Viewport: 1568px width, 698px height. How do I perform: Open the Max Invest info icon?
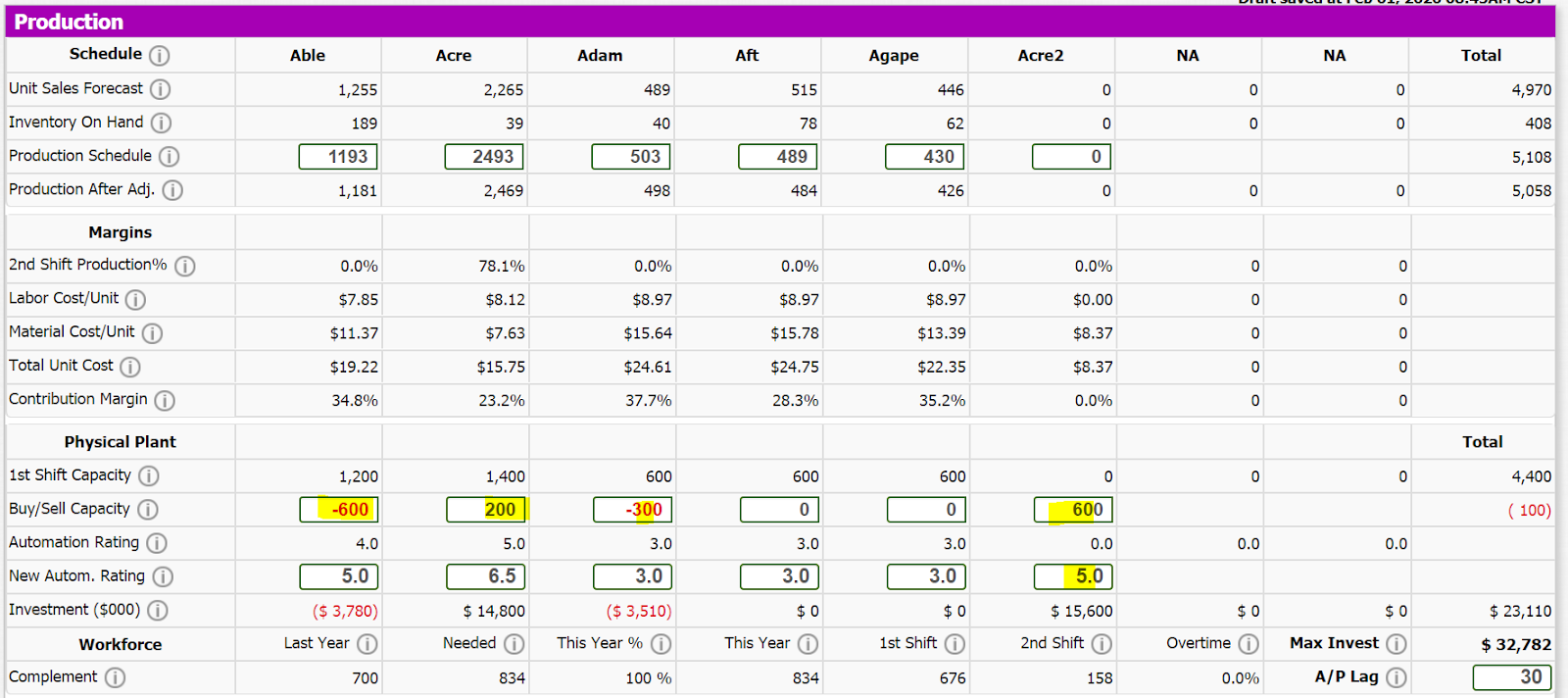point(1396,644)
